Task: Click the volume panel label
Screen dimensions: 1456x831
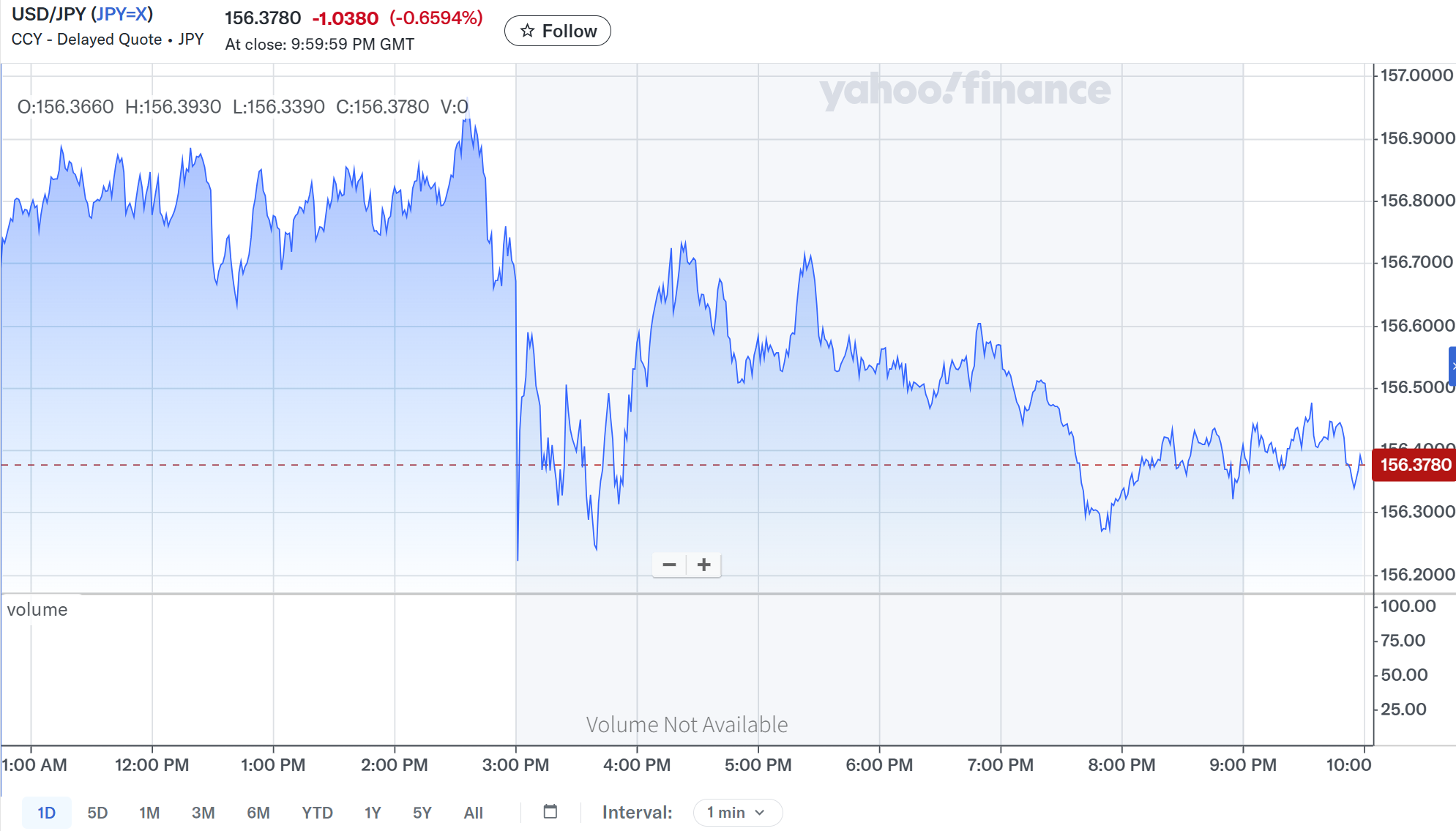Action: (x=37, y=609)
